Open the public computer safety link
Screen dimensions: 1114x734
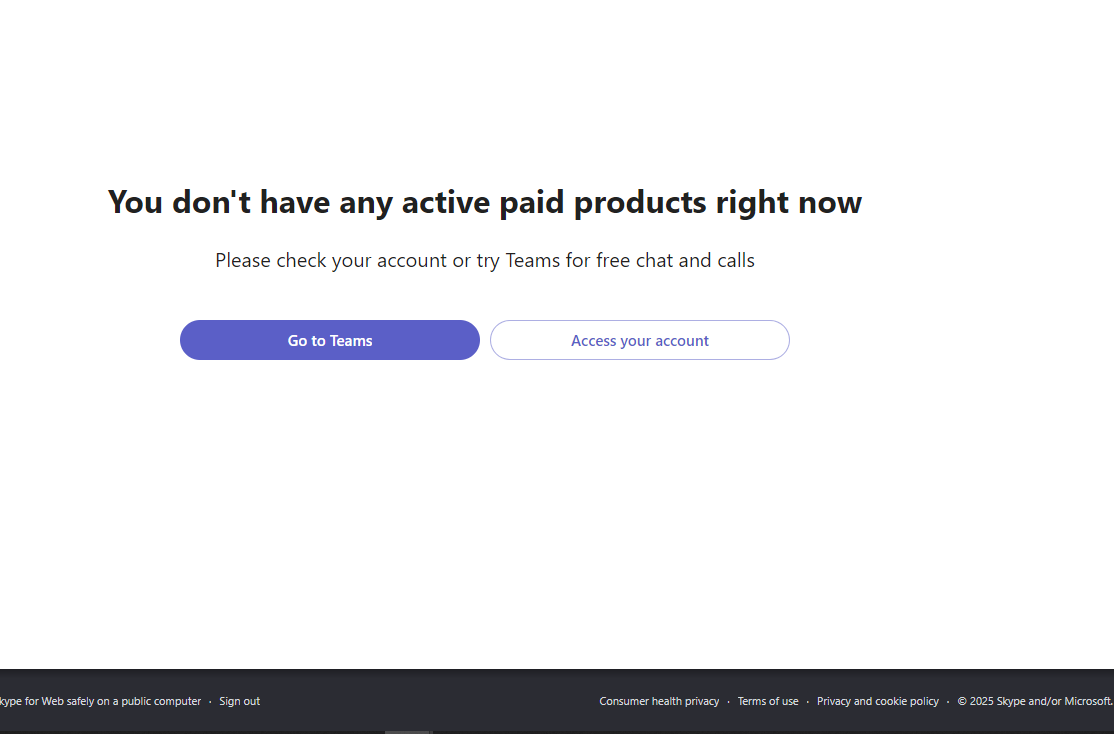(x=100, y=701)
